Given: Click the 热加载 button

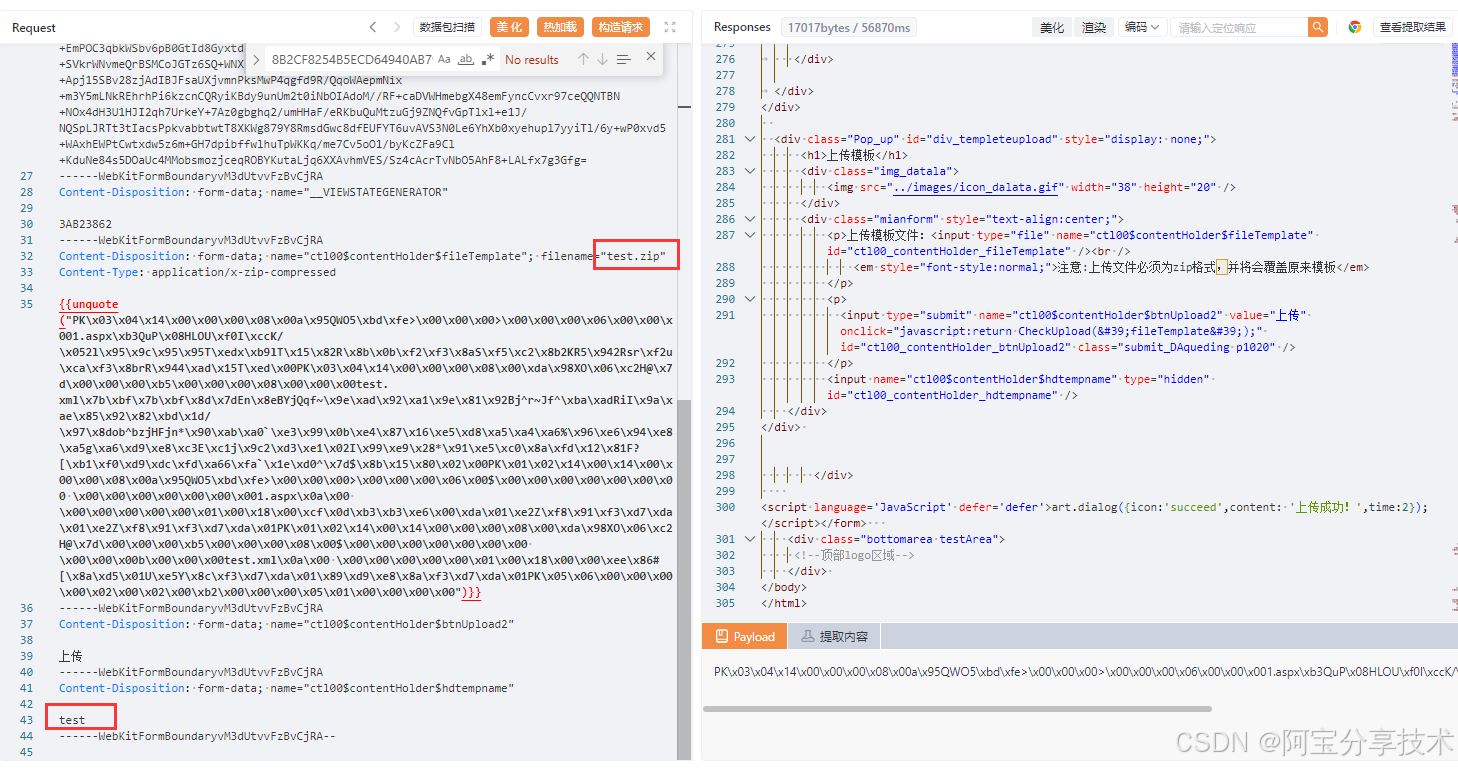Looking at the screenshot, I should (x=560, y=27).
